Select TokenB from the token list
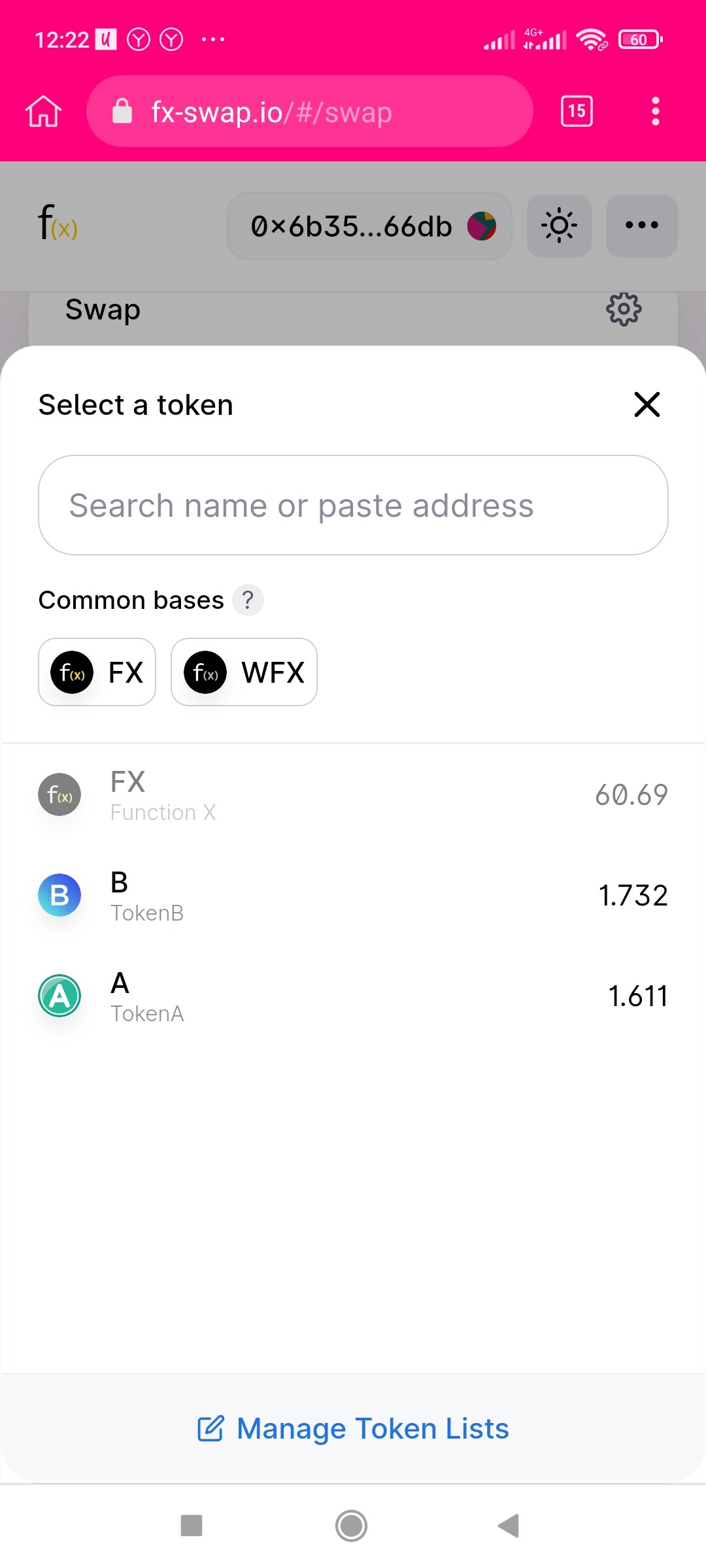 pyautogui.click(x=353, y=896)
